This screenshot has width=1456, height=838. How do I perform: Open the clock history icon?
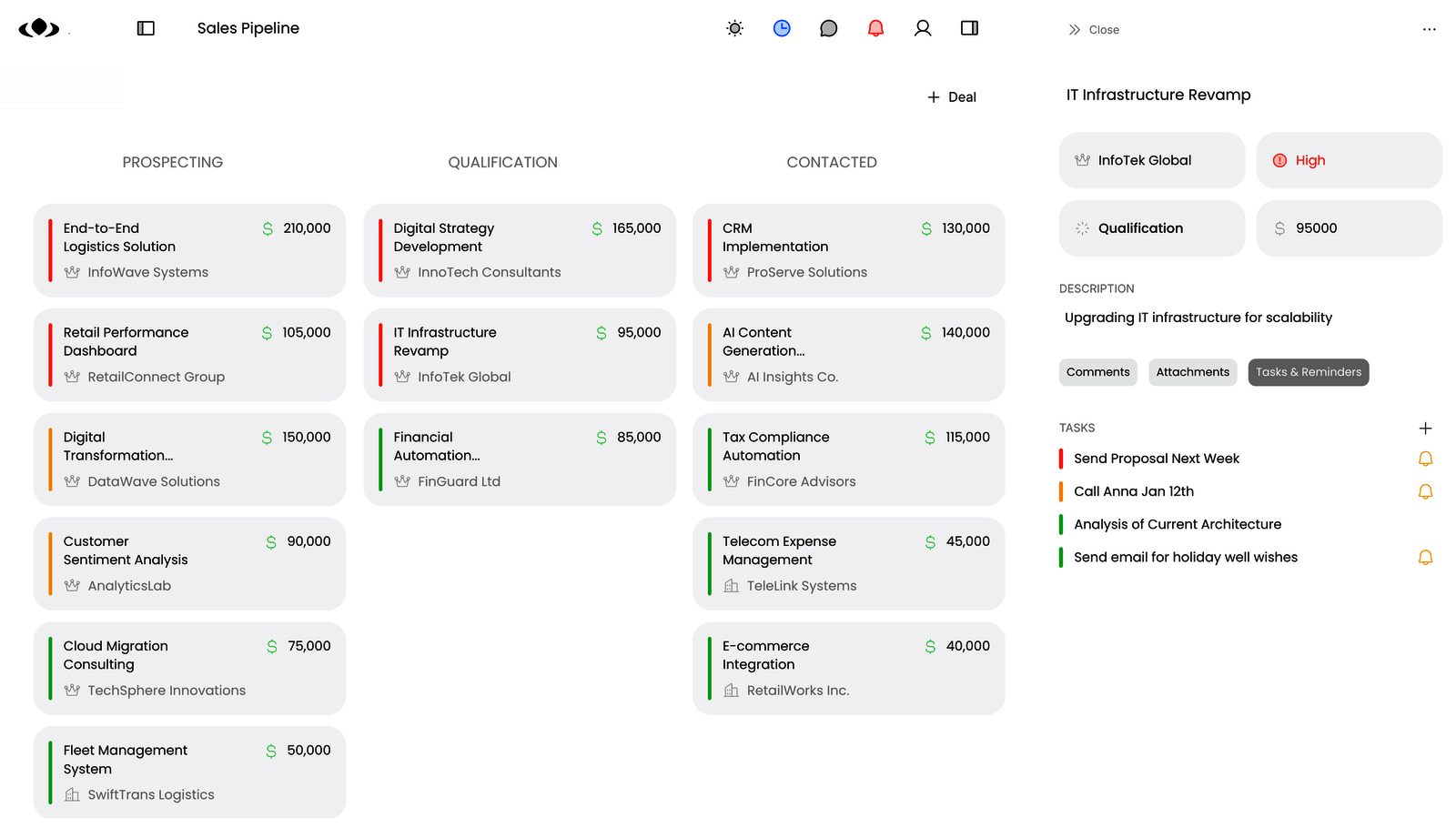pyautogui.click(x=782, y=28)
